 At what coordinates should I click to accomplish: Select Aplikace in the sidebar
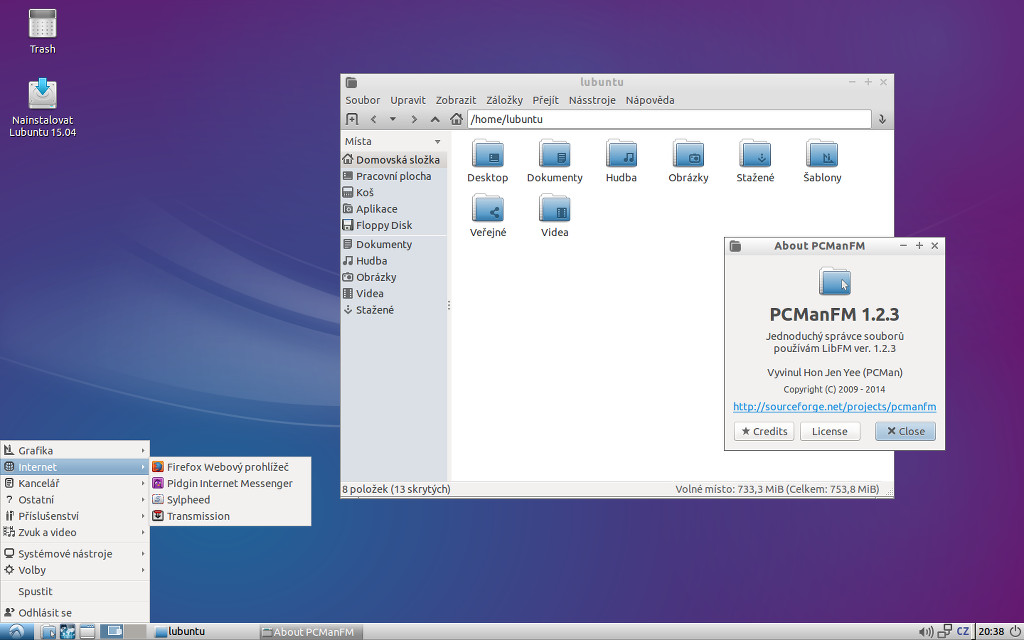(393, 208)
